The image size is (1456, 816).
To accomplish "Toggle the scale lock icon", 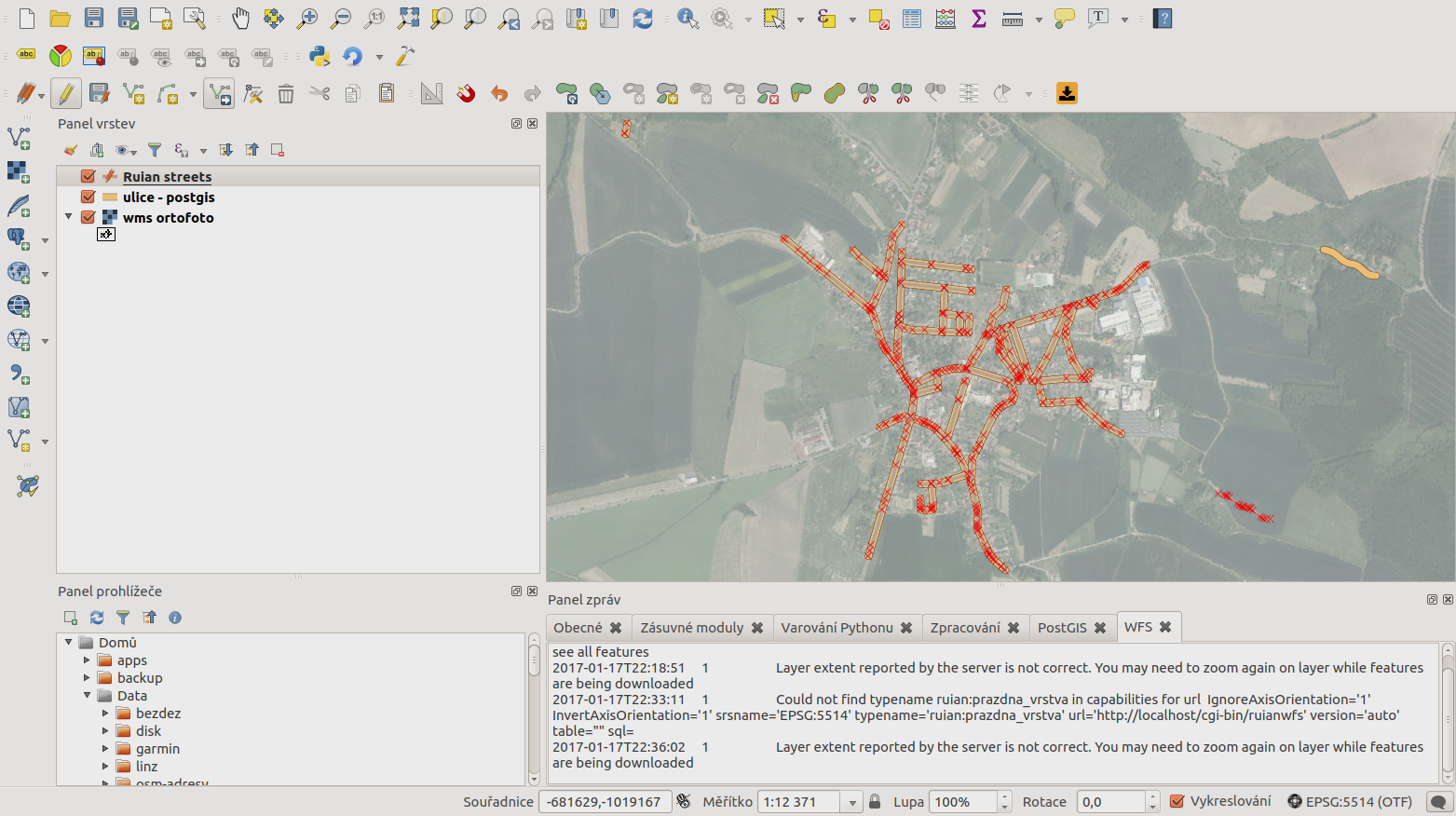I will (874, 801).
